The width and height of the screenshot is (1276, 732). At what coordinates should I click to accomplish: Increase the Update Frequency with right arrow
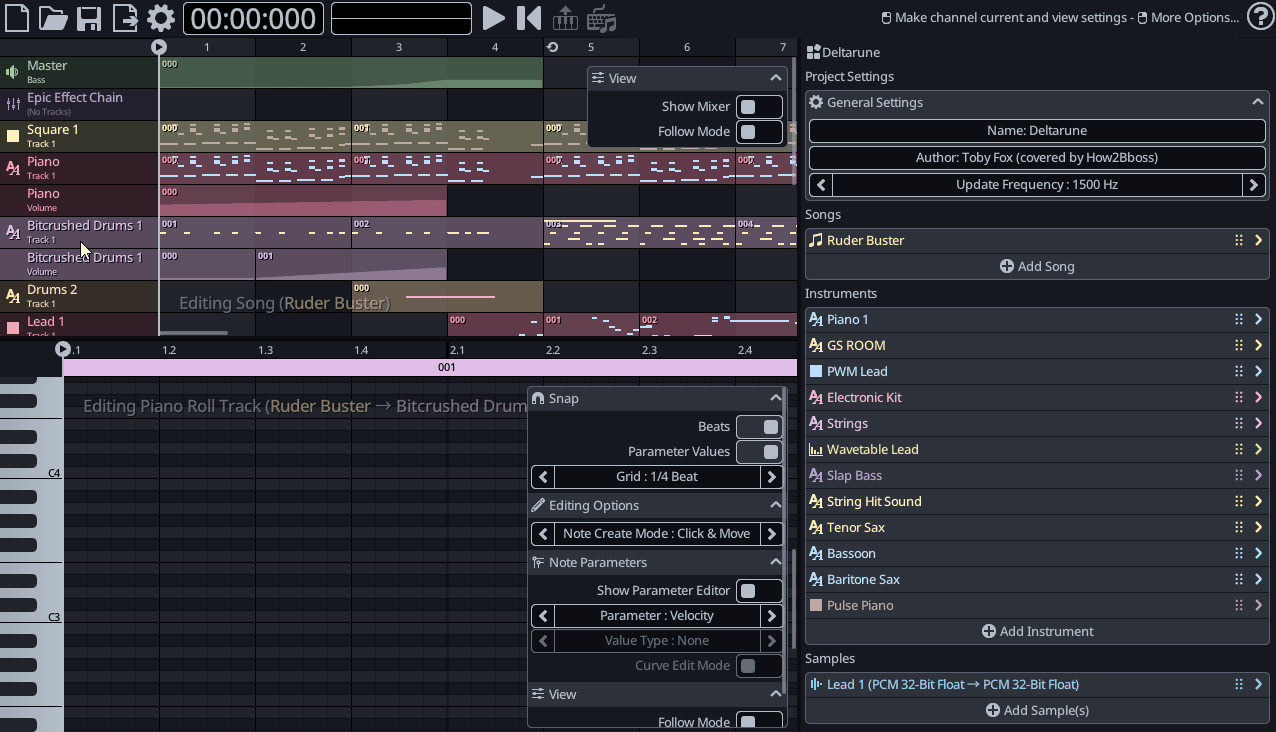(x=1254, y=184)
